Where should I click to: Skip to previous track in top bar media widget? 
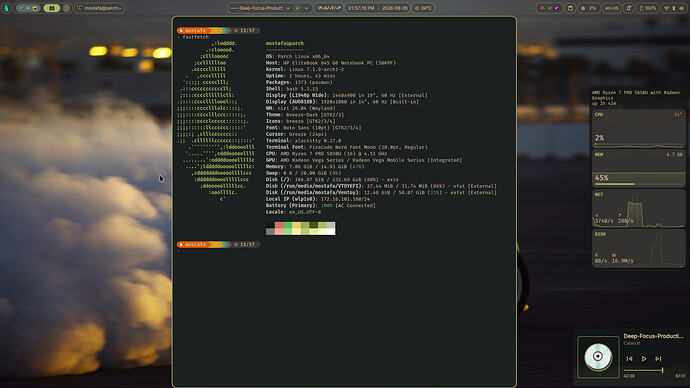(288, 8)
